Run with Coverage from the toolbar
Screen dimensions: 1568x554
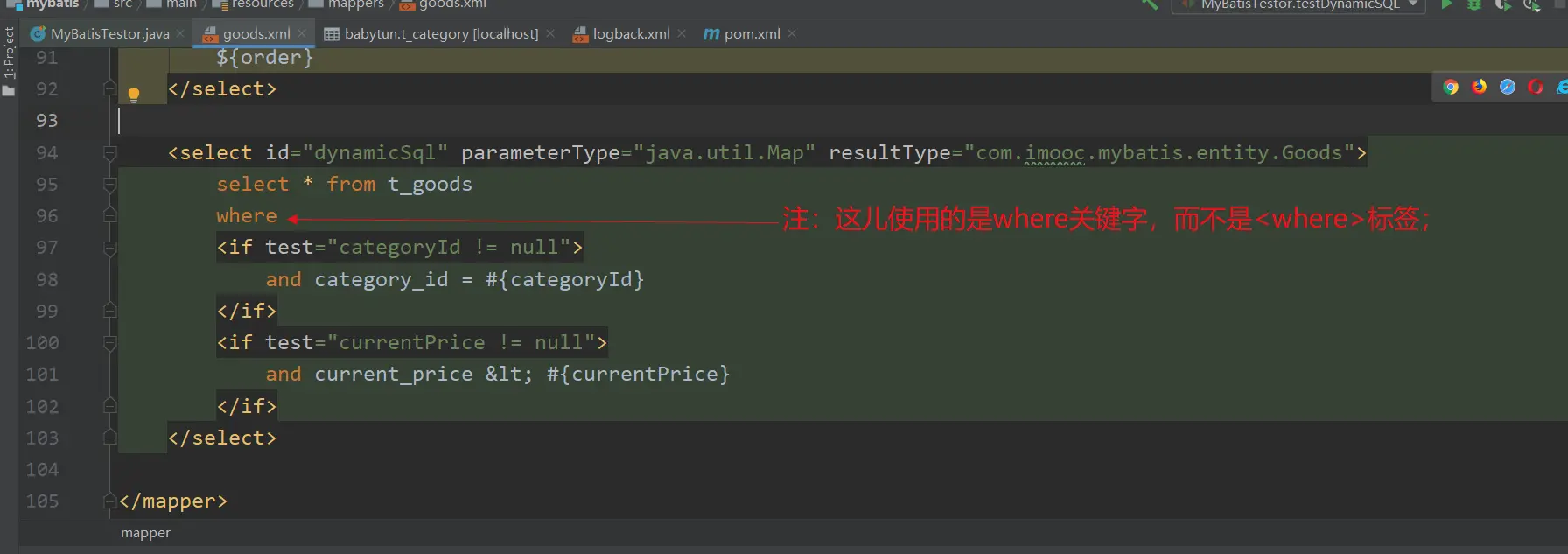1502,4
